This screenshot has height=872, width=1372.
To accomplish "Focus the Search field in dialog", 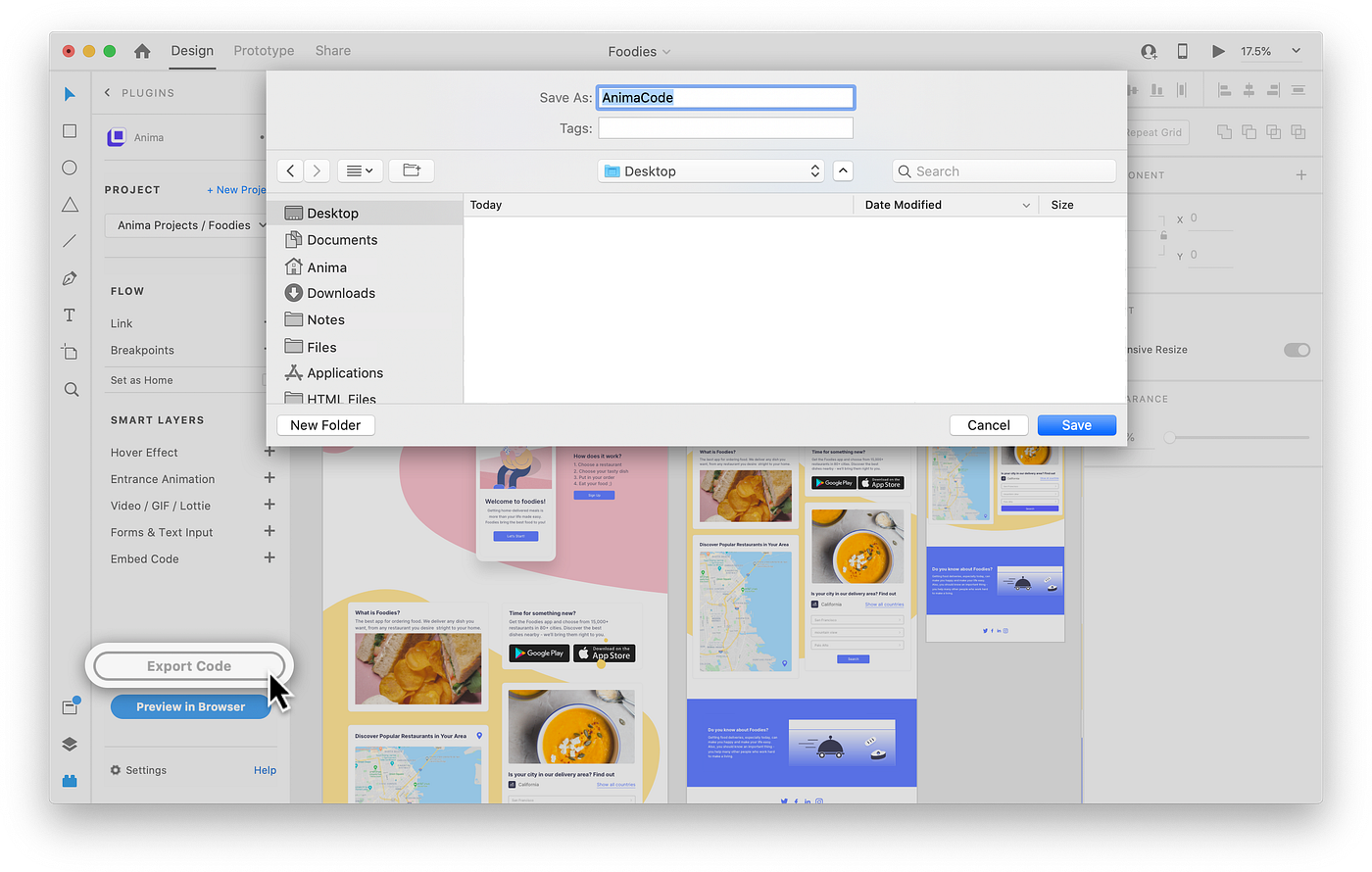I will [x=1004, y=171].
